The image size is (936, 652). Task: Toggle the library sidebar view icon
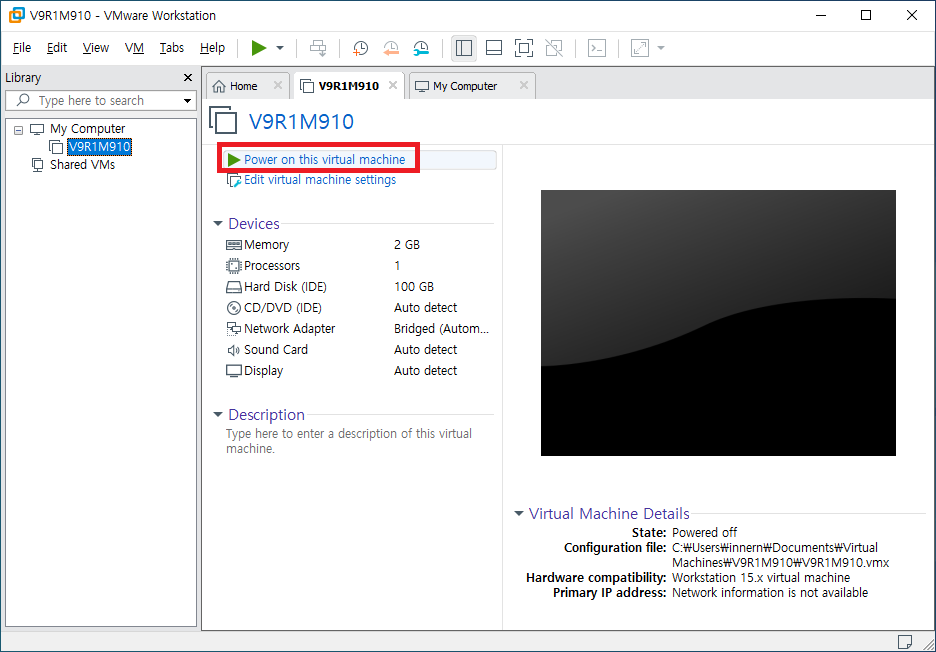[464, 48]
